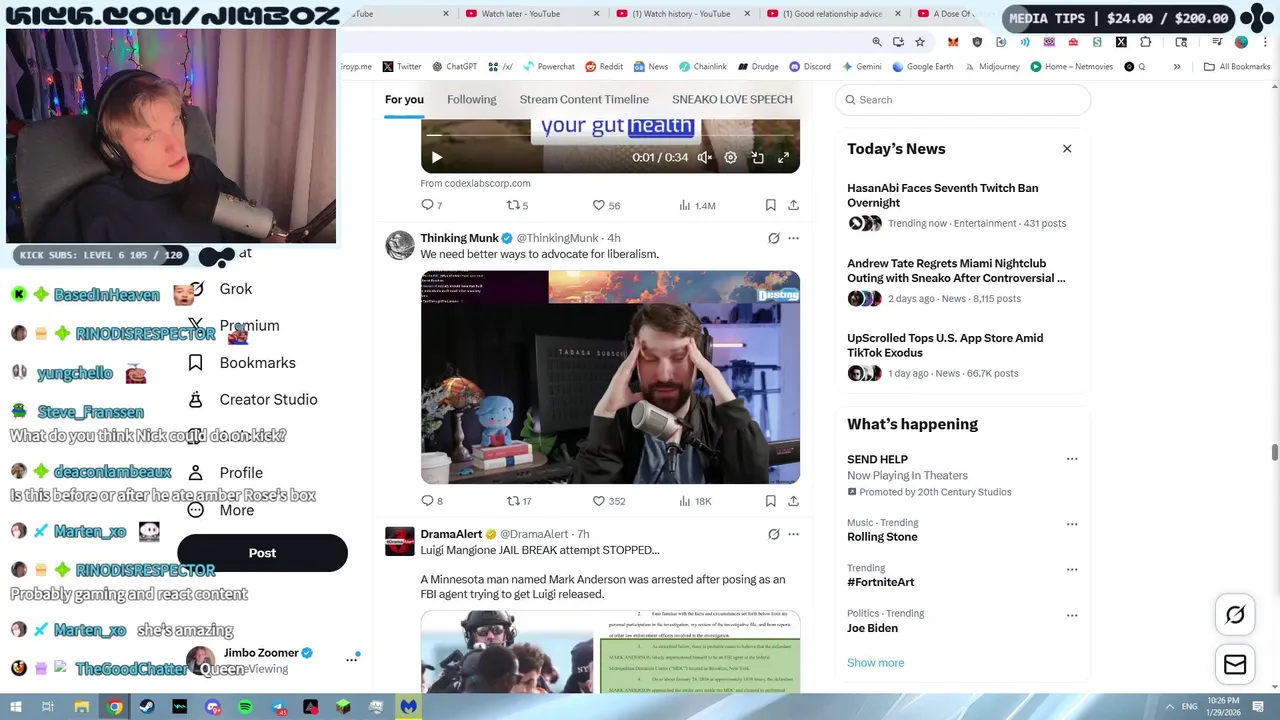The image size is (1280, 720).
Task: Focus the X Search field
Action: click(x=963, y=100)
